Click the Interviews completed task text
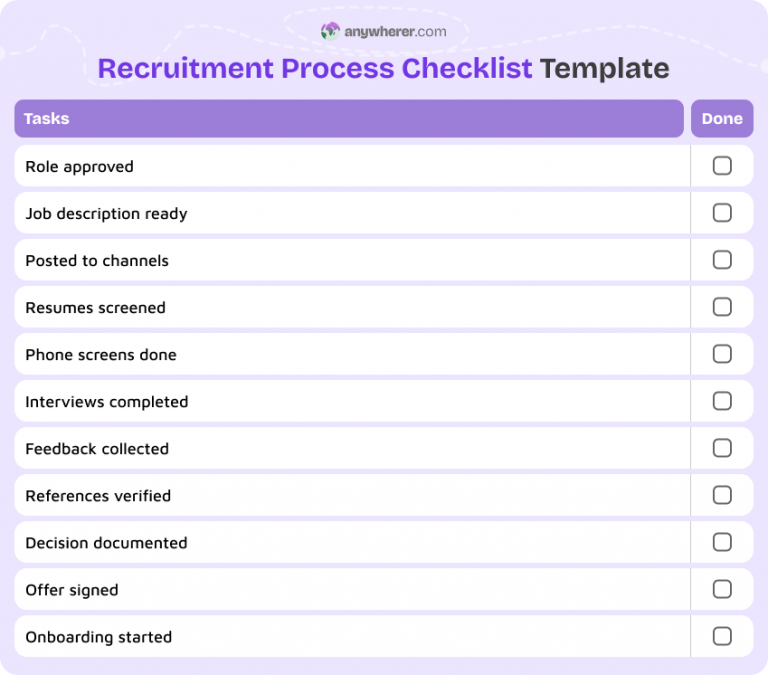The height and width of the screenshot is (675, 768). (x=107, y=402)
